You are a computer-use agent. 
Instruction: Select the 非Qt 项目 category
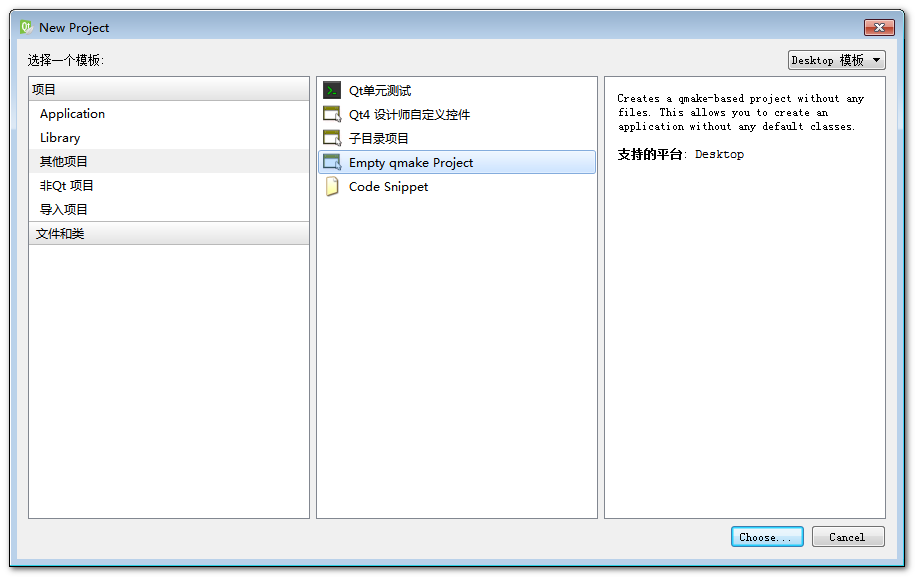click(169, 186)
